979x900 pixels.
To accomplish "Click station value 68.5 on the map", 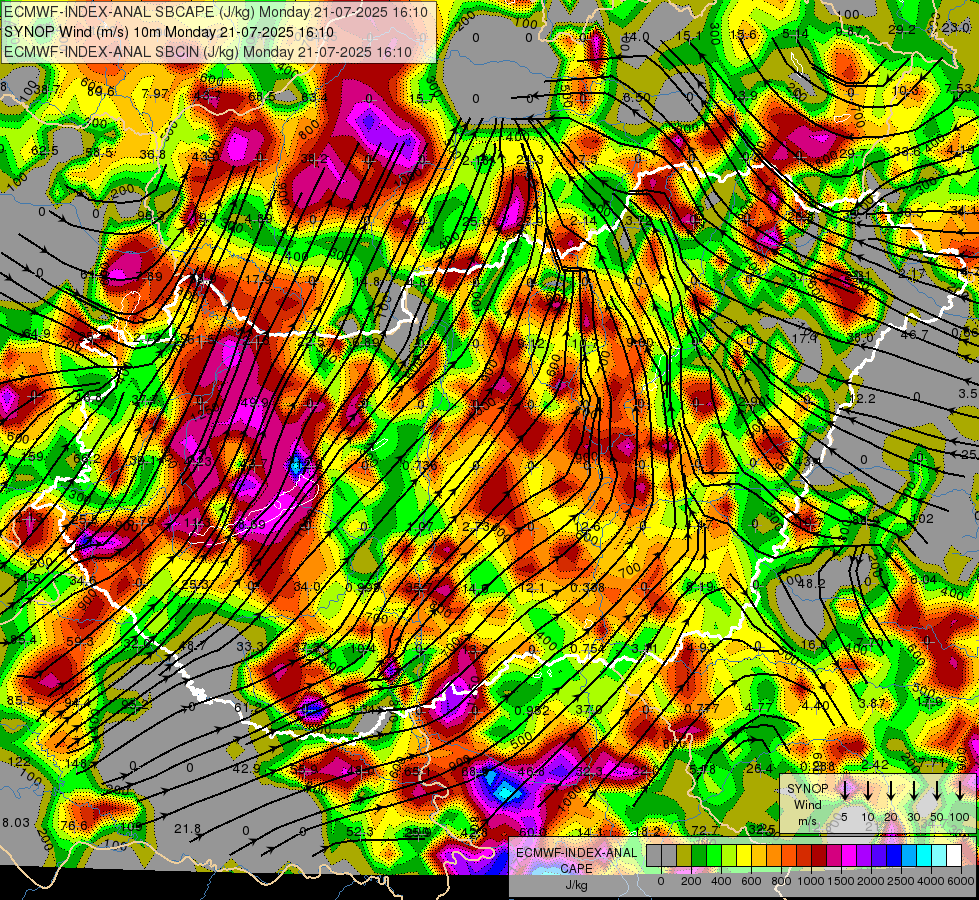I will (x=262, y=97).
